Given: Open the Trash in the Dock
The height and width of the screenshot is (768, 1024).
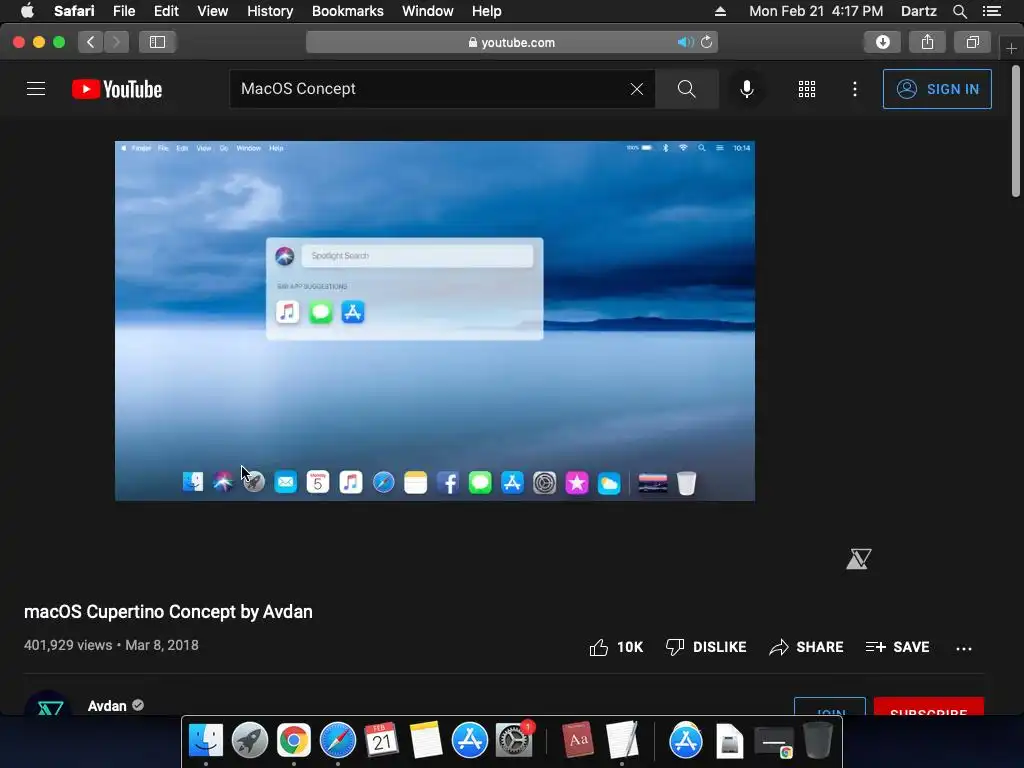Looking at the screenshot, I should tap(818, 740).
